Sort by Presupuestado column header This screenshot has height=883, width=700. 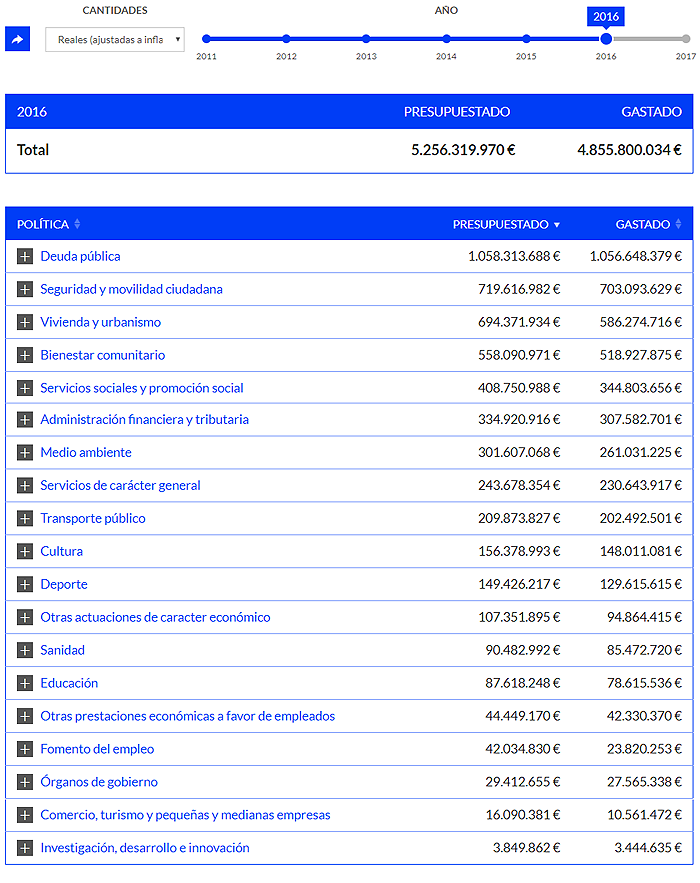(506, 224)
